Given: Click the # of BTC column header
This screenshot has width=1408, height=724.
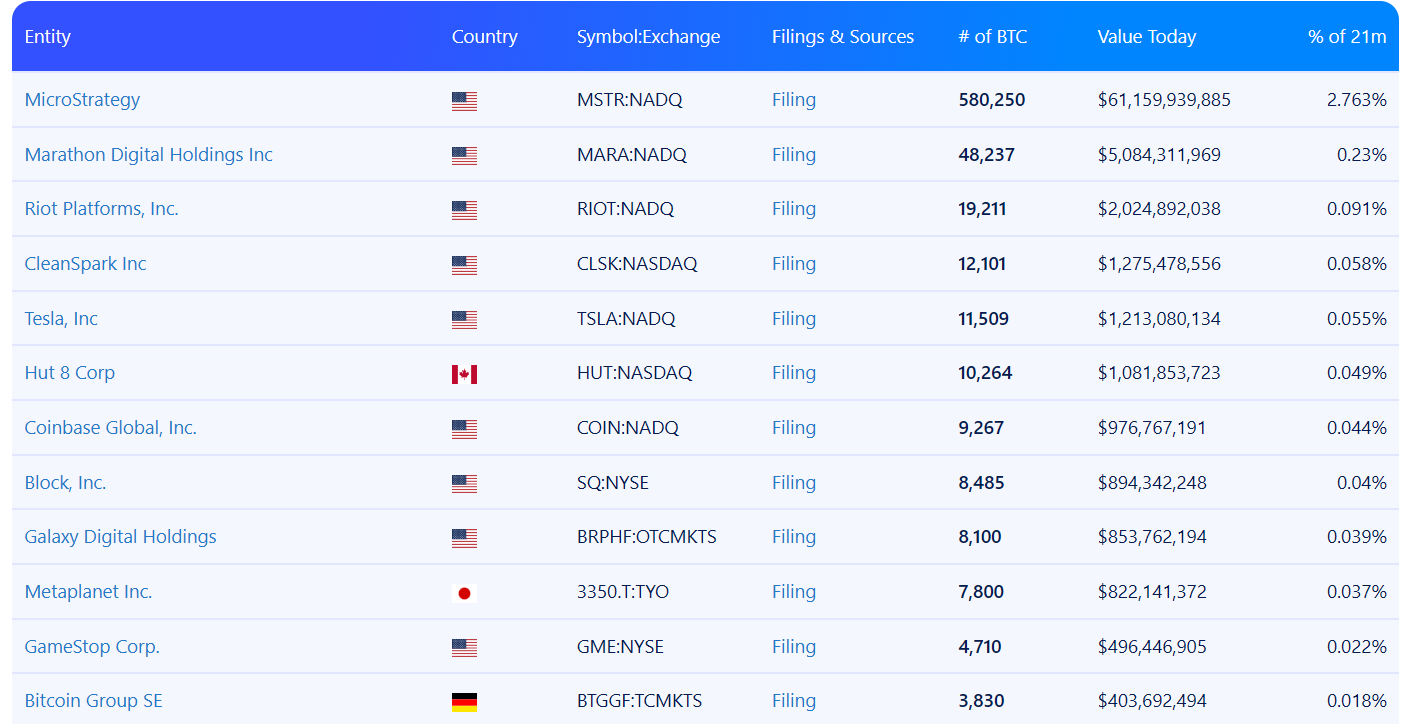Looking at the screenshot, I should coord(993,37).
